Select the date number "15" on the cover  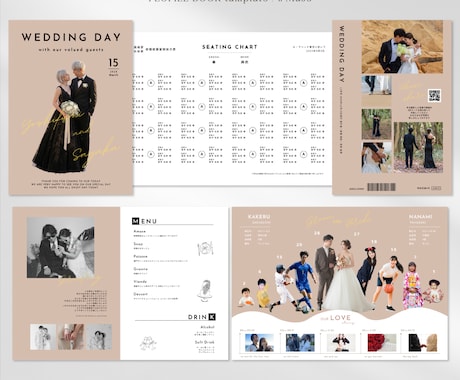113,63
